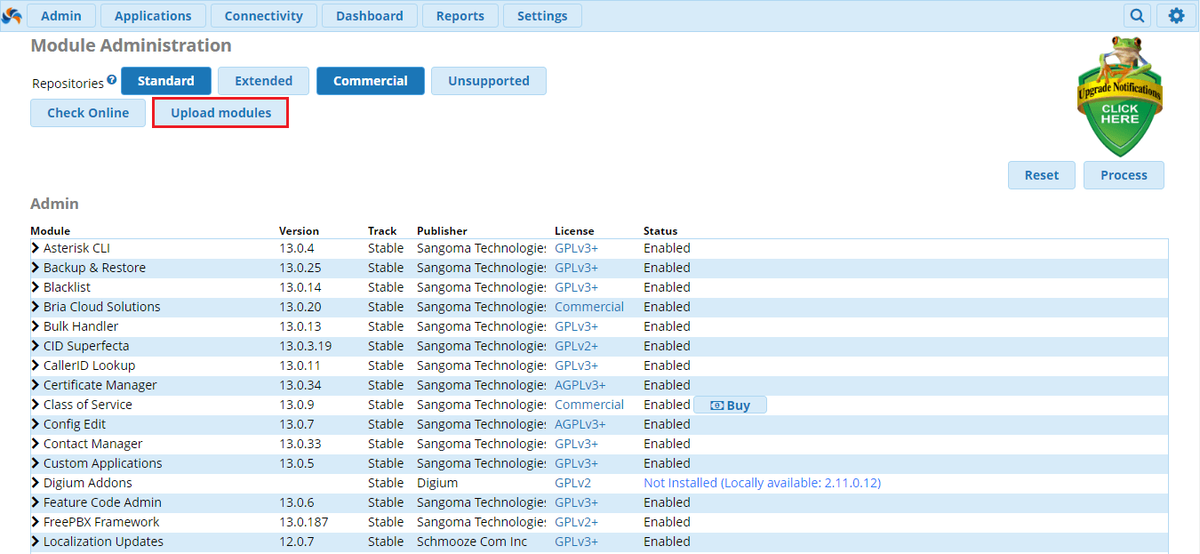Click the Enabled status of Blacklist
Image resolution: width=1200 pixels, height=554 pixels.
click(x=667, y=287)
